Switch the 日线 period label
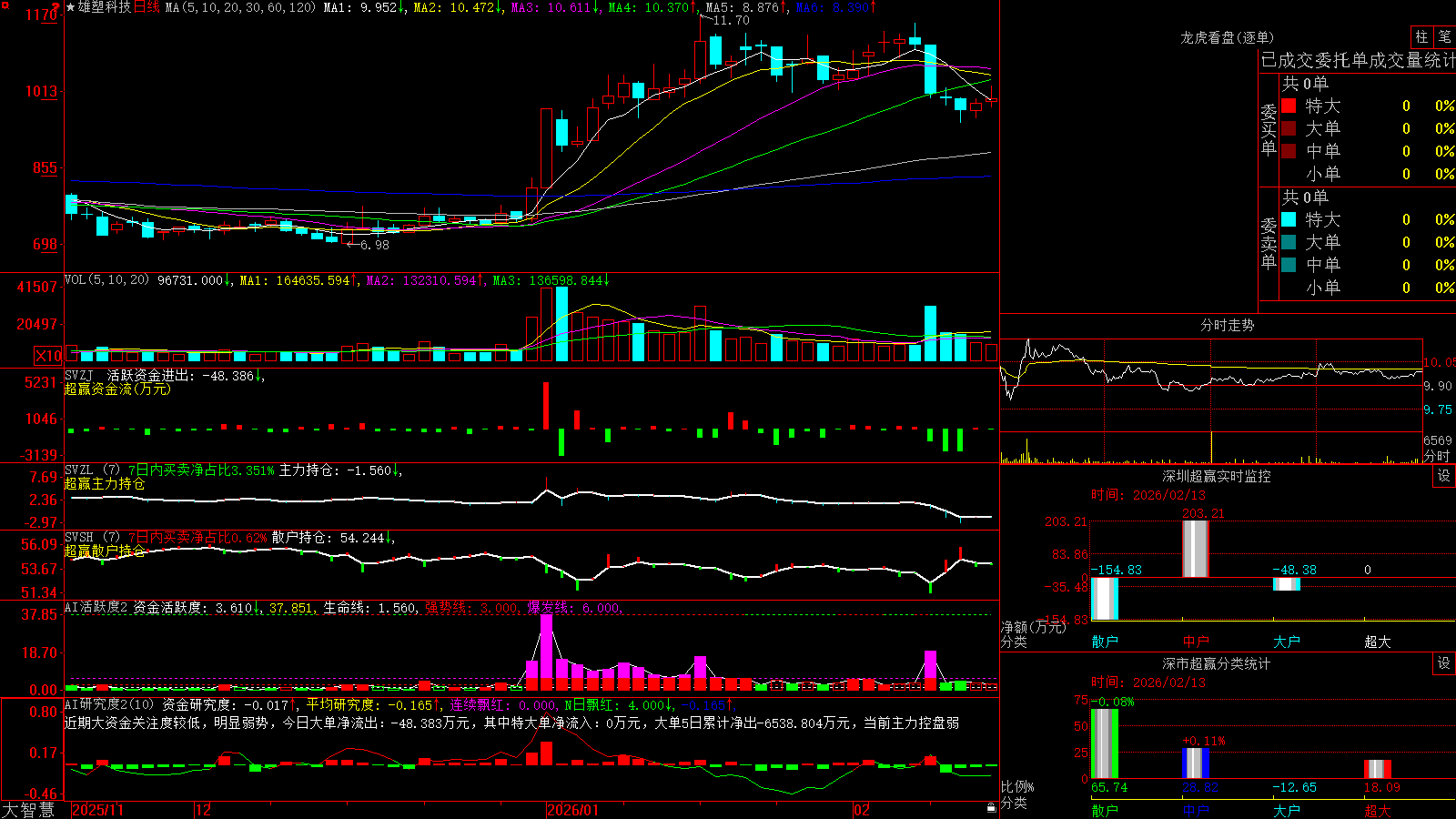 pos(147,7)
